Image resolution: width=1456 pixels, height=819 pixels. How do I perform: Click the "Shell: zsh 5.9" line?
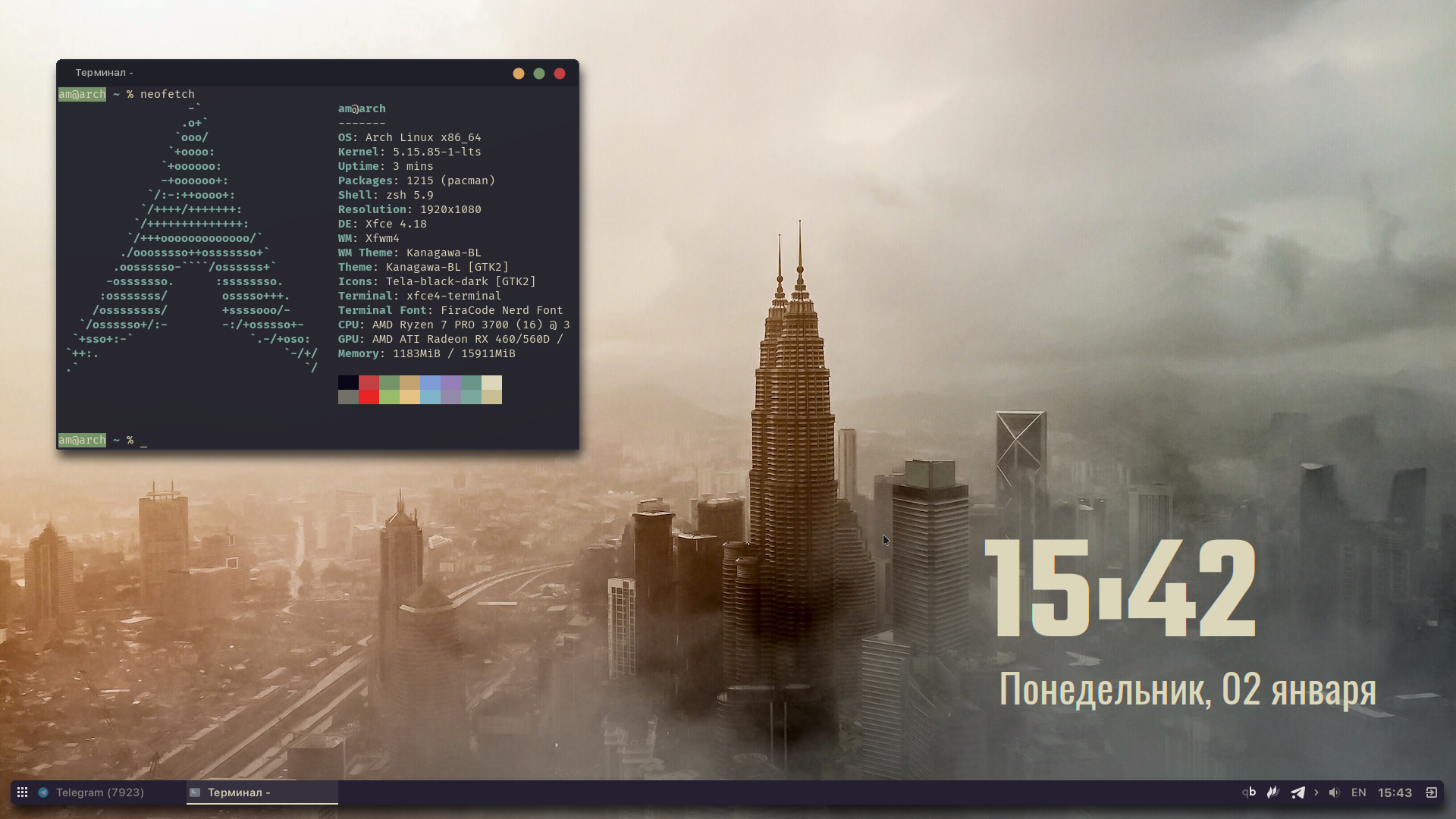click(386, 195)
